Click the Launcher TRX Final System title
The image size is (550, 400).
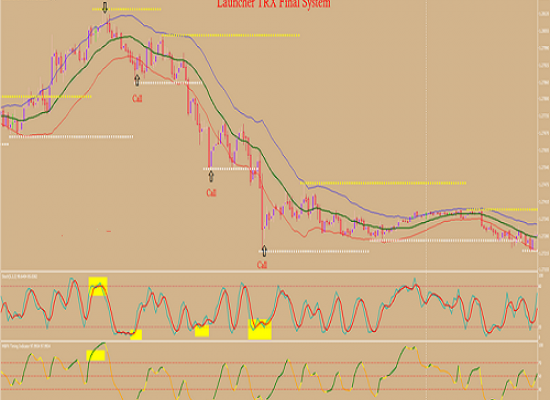[x=274, y=4]
